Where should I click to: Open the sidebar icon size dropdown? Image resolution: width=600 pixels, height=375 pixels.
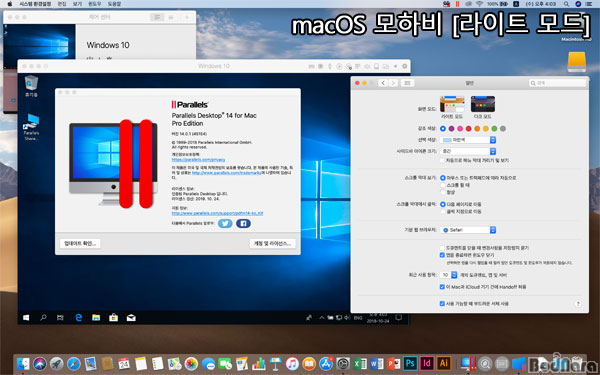(x=468, y=151)
